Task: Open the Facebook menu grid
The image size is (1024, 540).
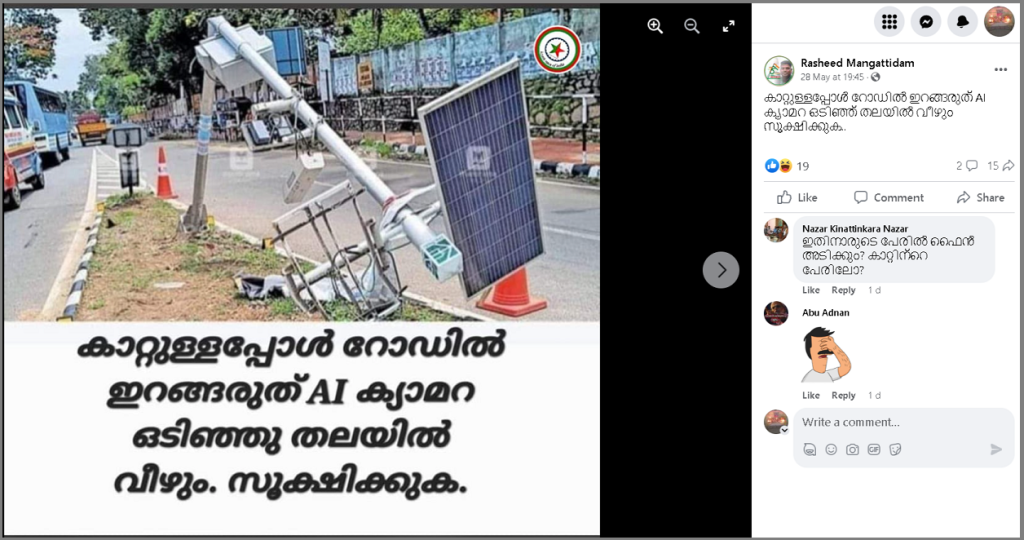Action: (889, 22)
